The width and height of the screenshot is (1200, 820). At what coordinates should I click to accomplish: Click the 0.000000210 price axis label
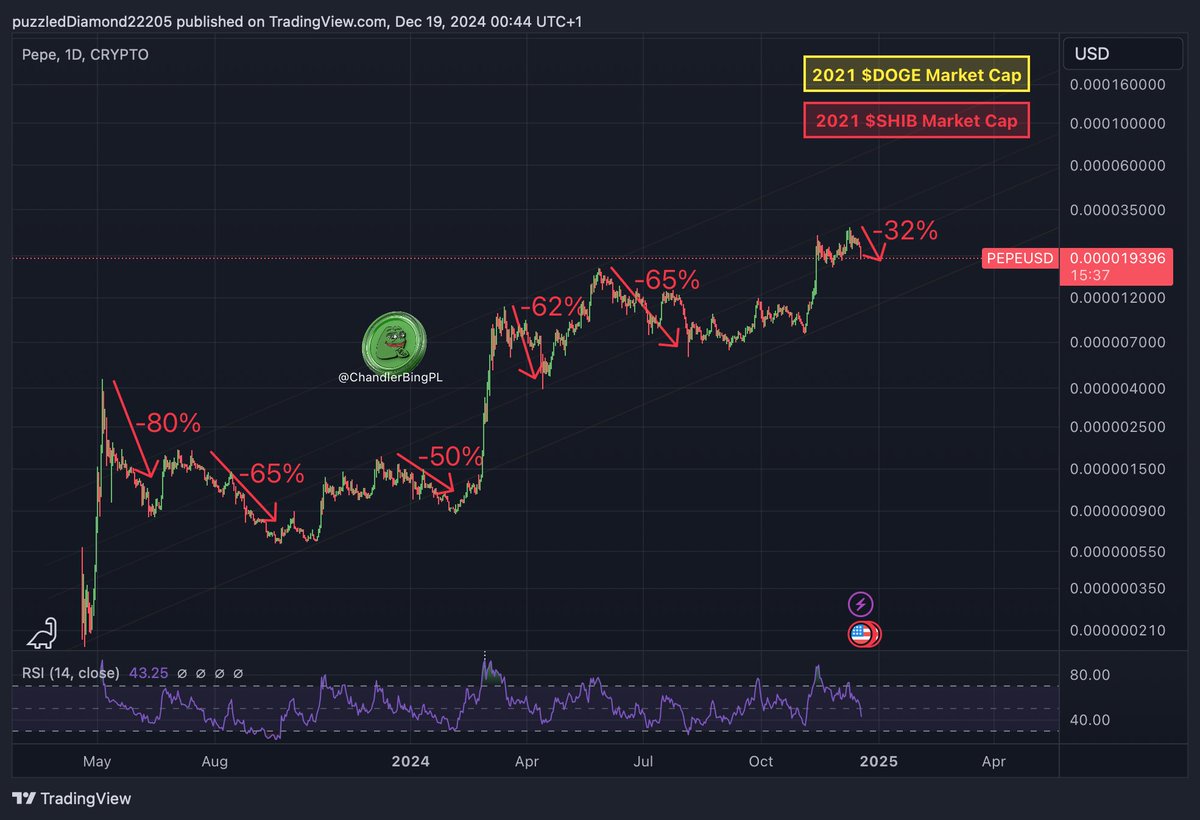pos(1119,630)
